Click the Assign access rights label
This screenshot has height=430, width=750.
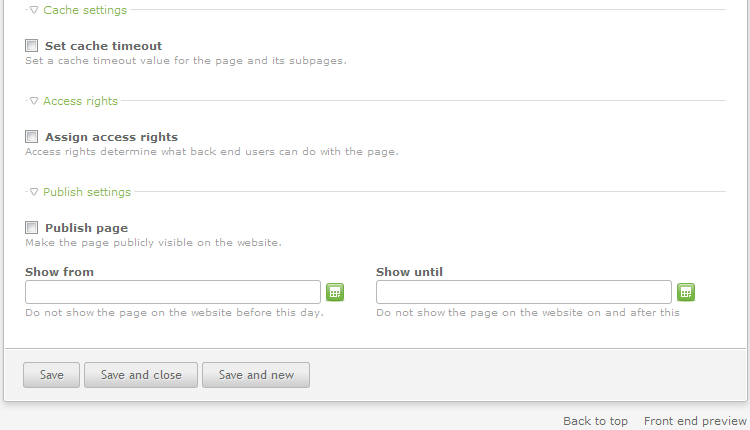point(111,137)
